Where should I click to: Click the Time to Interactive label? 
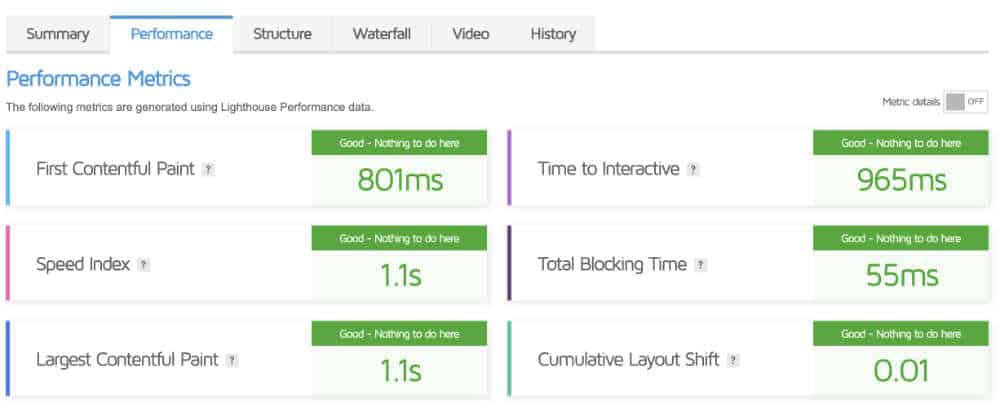pos(608,170)
